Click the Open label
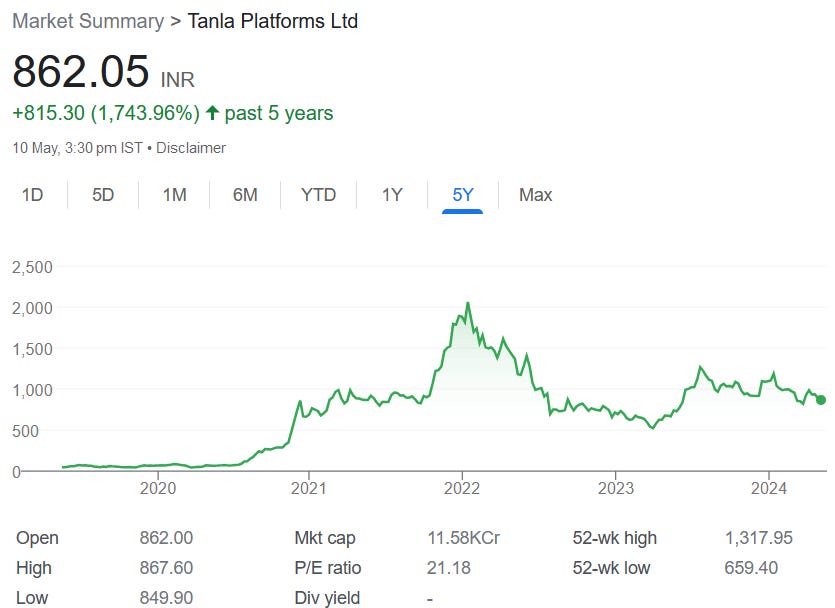This screenshot has width=835, height=608. click(37, 538)
